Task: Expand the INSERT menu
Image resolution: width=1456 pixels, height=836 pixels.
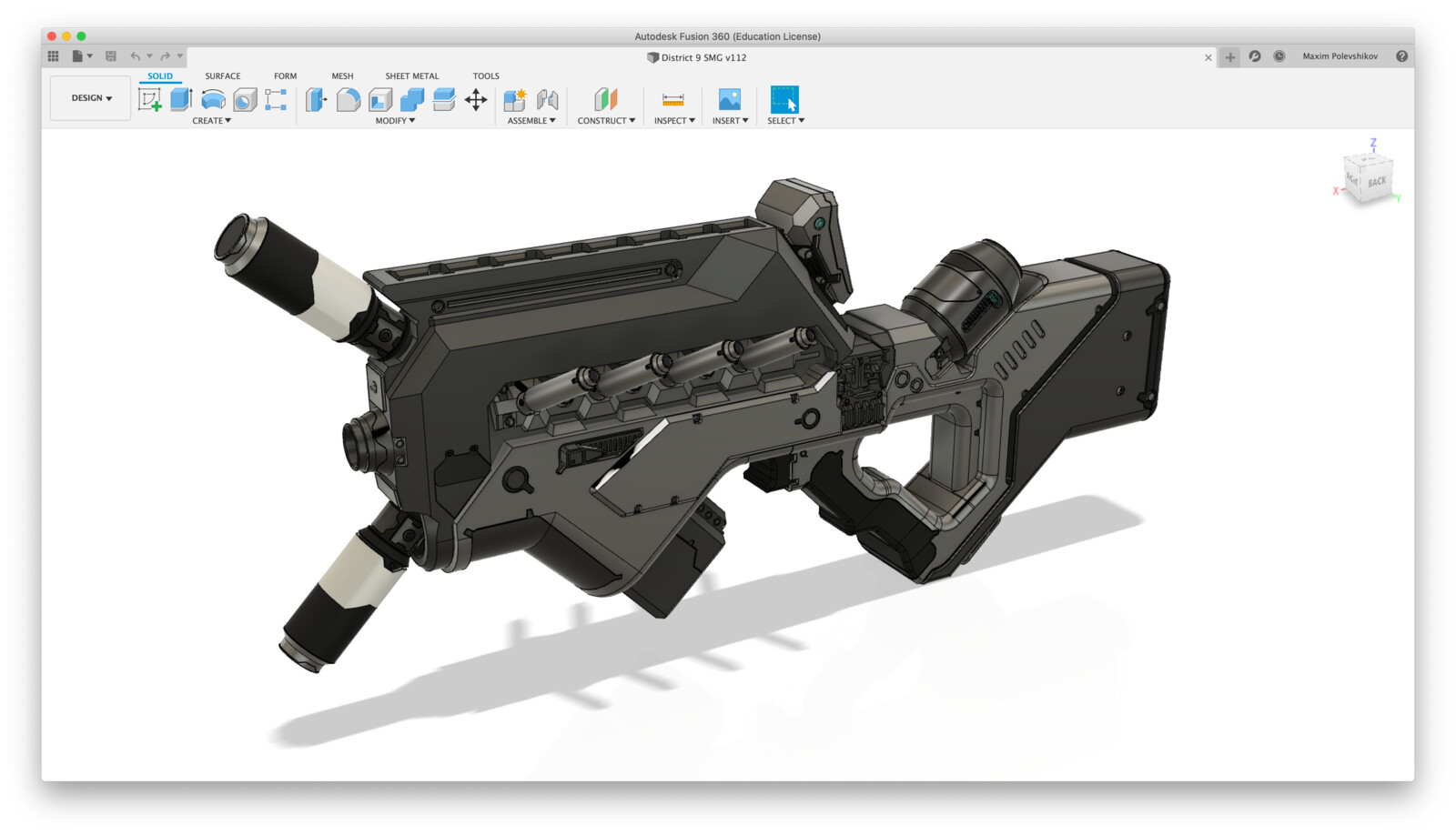Action: point(730,121)
